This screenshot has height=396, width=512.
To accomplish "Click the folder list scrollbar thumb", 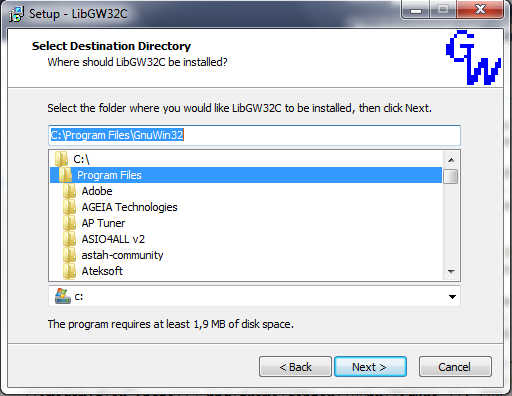I will [x=451, y=177].
